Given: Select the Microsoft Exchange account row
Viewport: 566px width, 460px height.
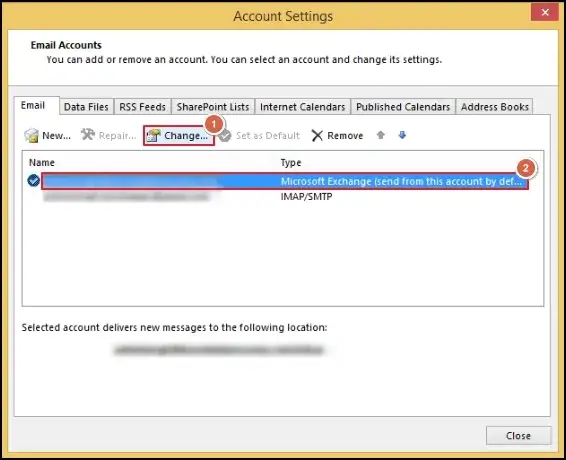Looking at the screenshot, I should click(285, 181).
